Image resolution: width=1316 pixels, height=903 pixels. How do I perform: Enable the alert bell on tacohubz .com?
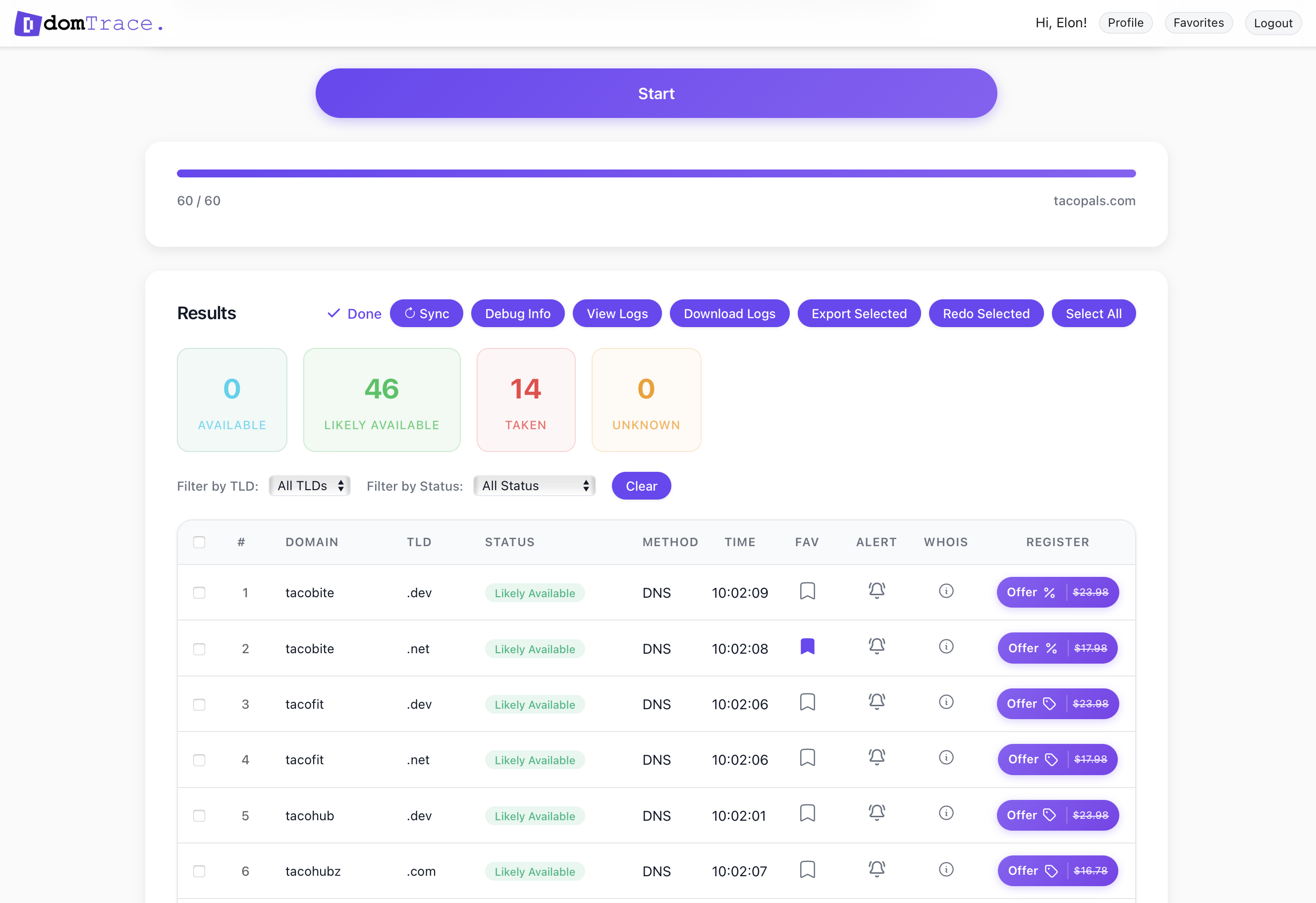point(877,870)
